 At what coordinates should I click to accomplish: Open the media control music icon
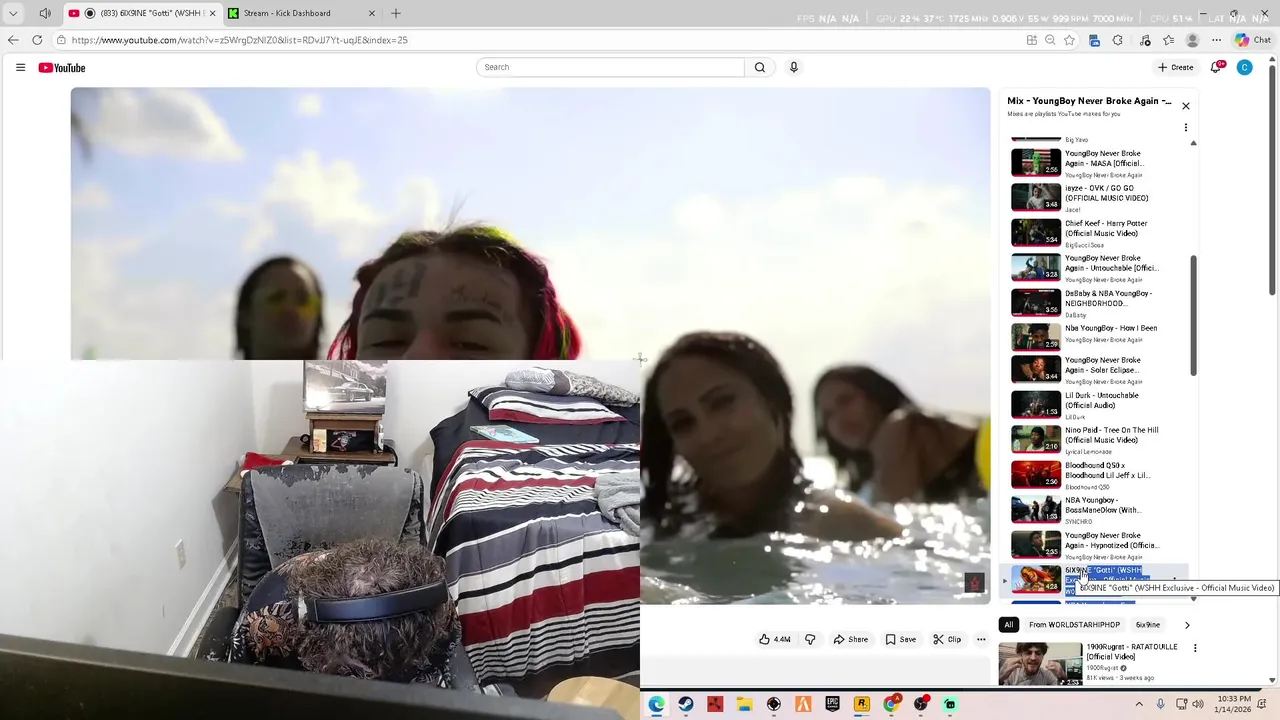[1145, 40]
